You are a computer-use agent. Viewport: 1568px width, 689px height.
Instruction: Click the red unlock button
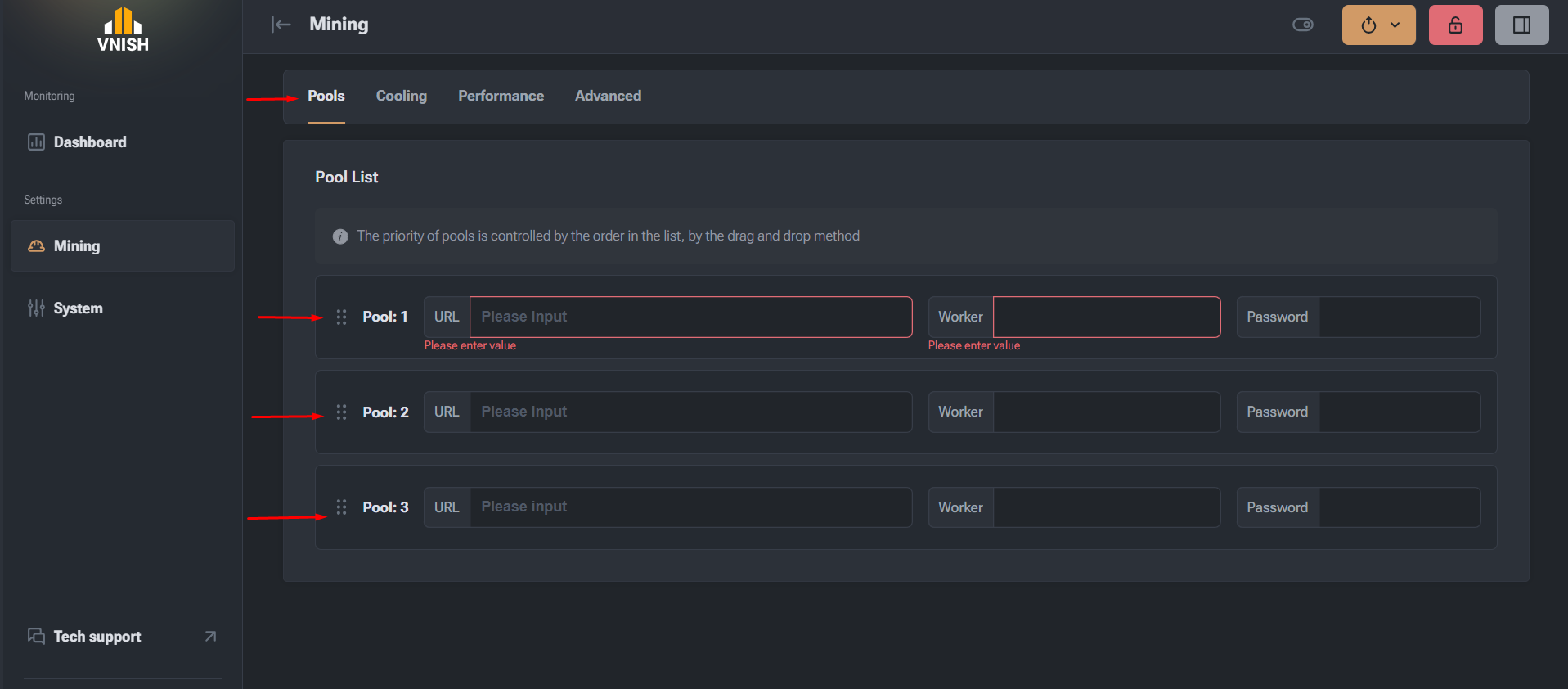(1455, 25)
